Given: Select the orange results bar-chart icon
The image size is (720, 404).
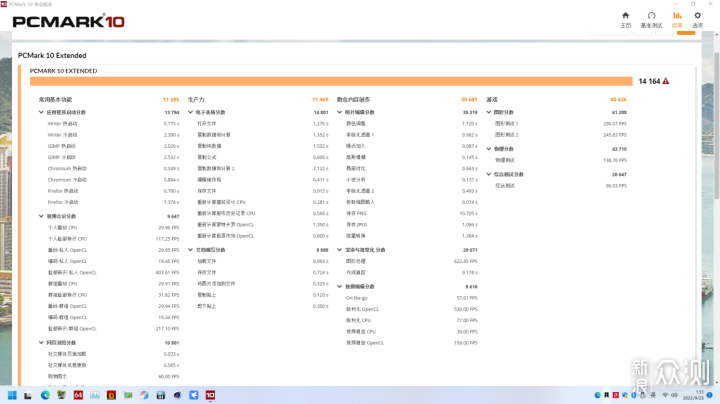Looking at the screenshot, I should coord(677,16).
